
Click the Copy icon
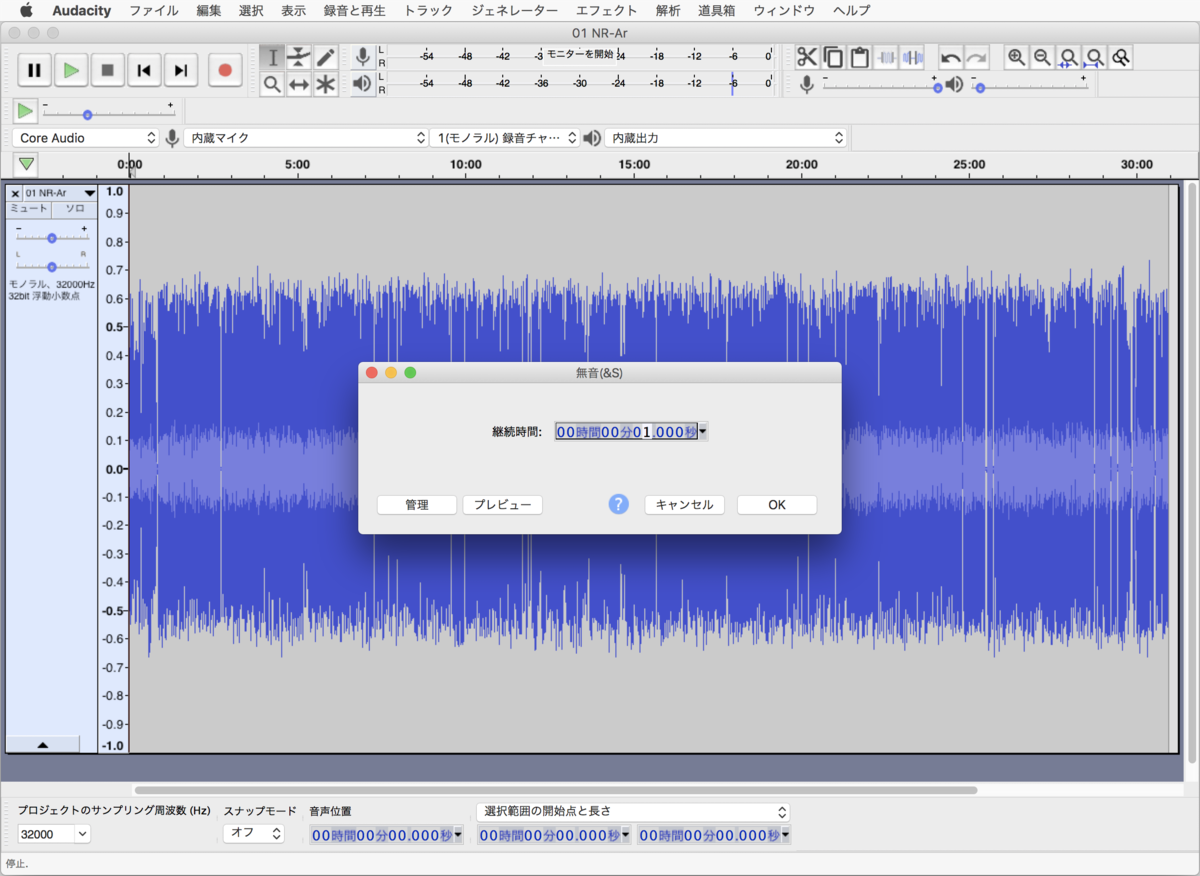[x=833, y=58]
